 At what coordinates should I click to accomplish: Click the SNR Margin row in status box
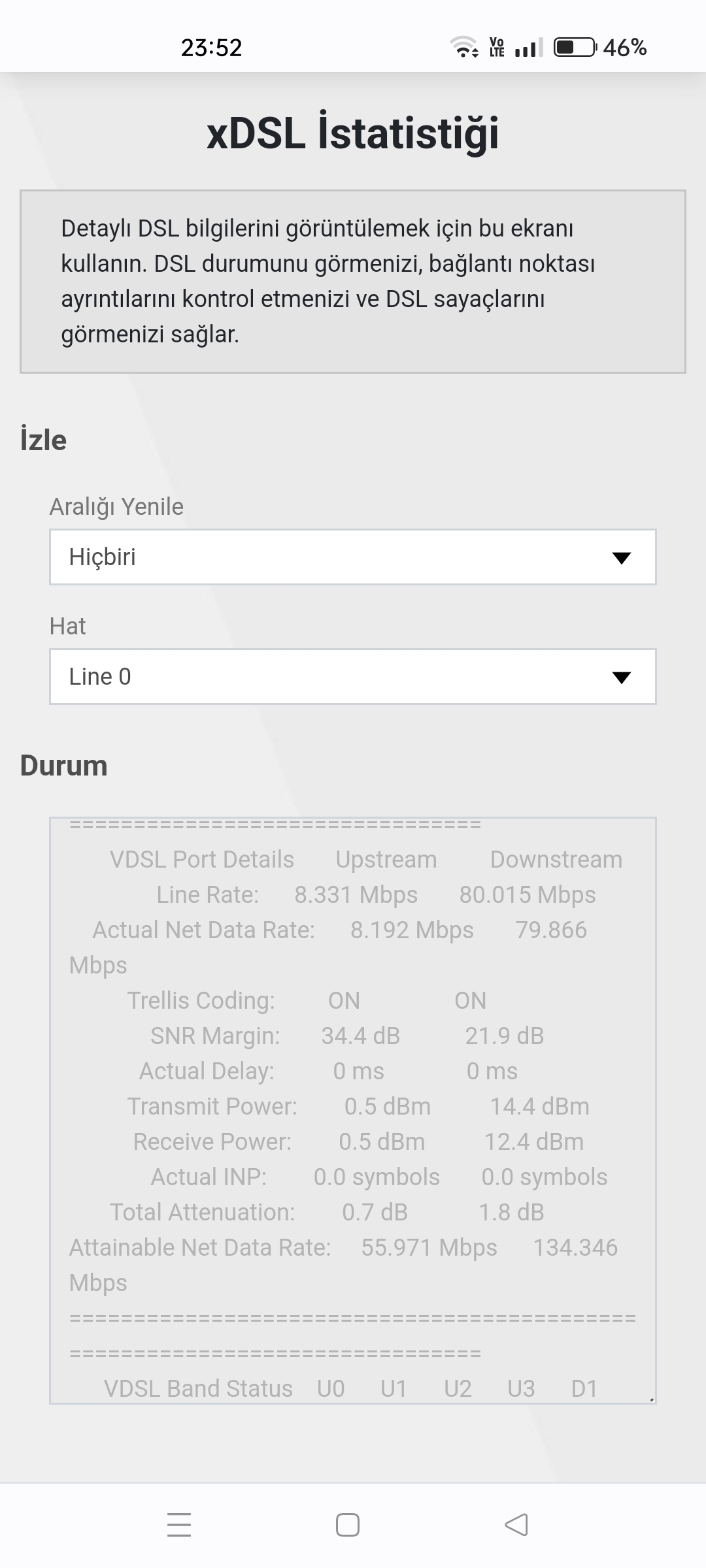[x=347, y=1036]
